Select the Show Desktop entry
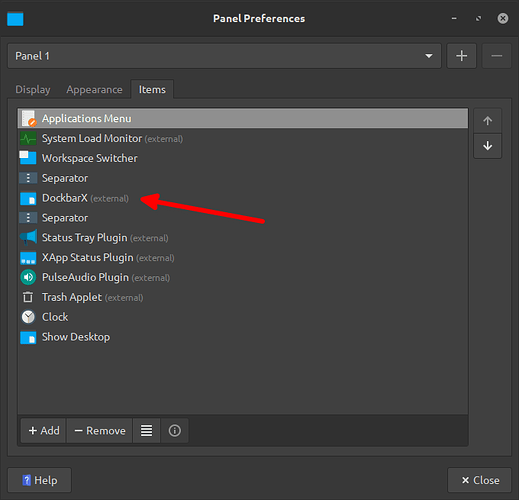Image resolution: width=519 pixels, height=500 pixels. [x=243, y=337]
